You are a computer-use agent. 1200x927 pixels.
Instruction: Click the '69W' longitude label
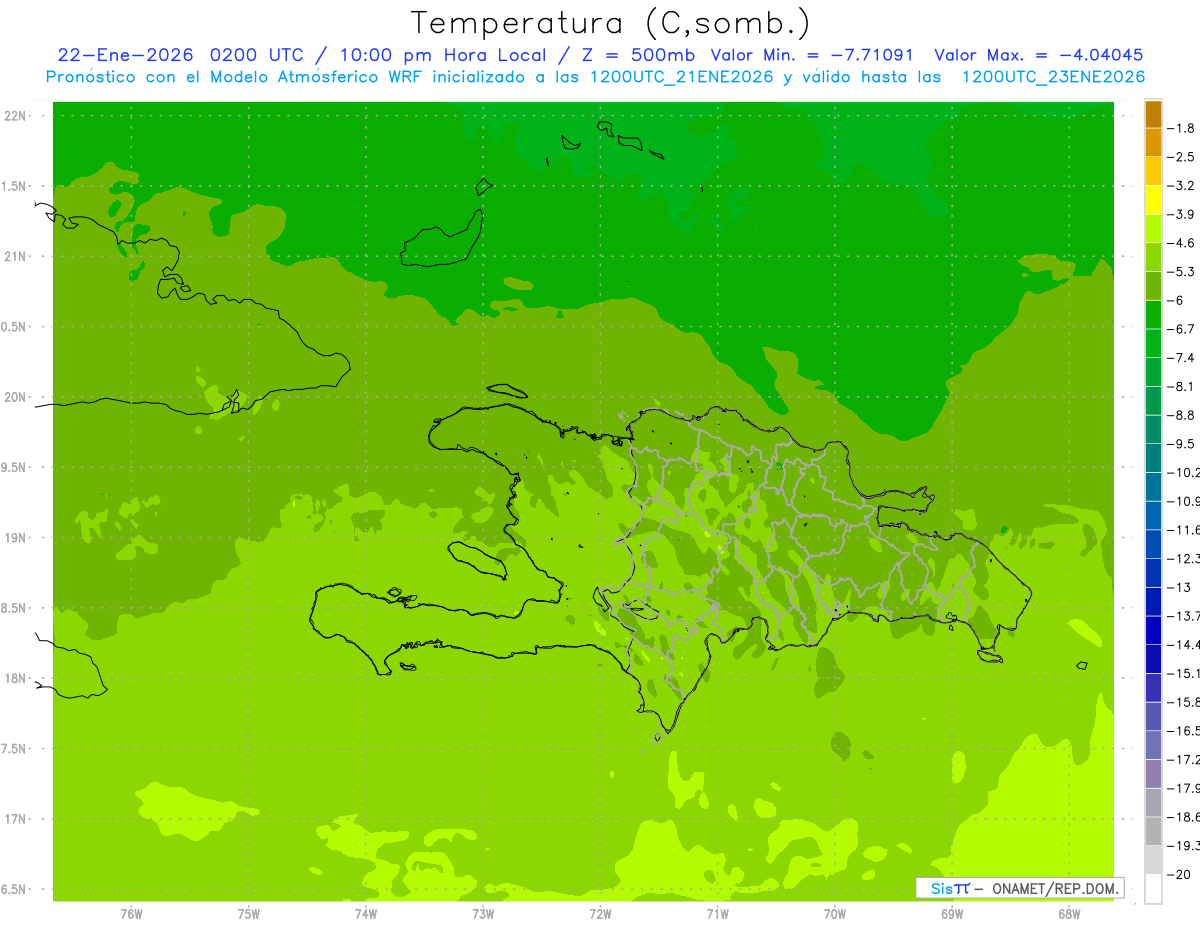(x=952, y=913)
